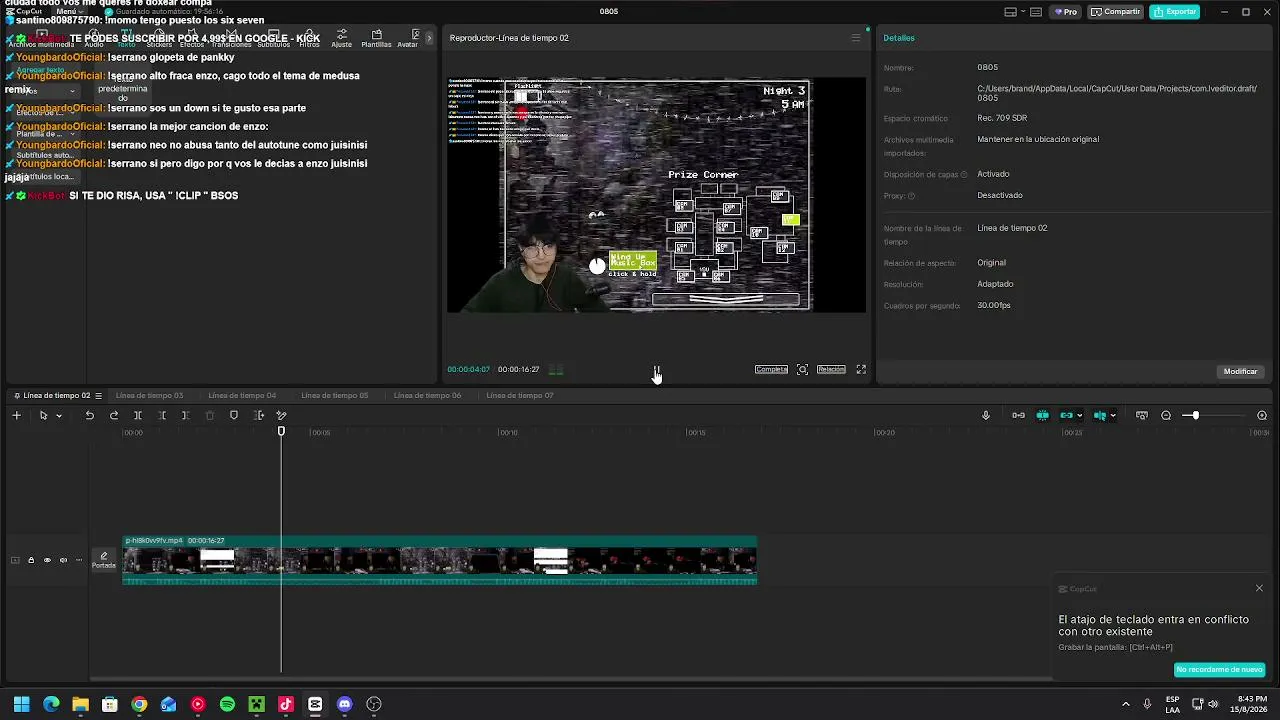The width and height of the screenshot is (1280, 720).
Task: Click the playhead marker on the ruler
Action: pyautogui.click(x=281, y=431)
